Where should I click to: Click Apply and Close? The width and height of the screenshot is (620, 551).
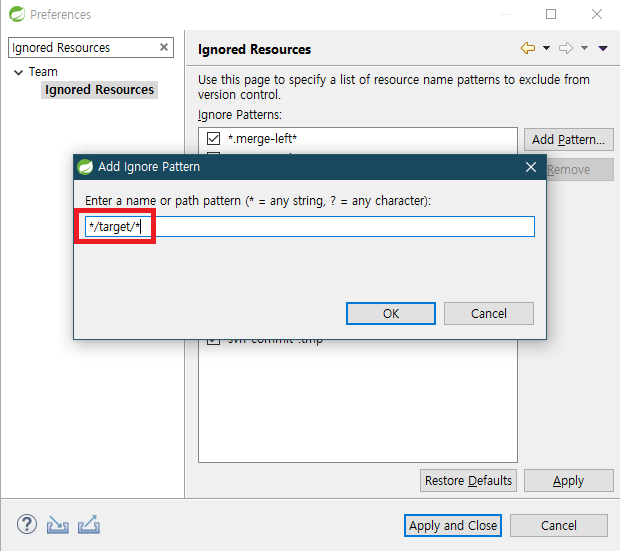point(453,526)
